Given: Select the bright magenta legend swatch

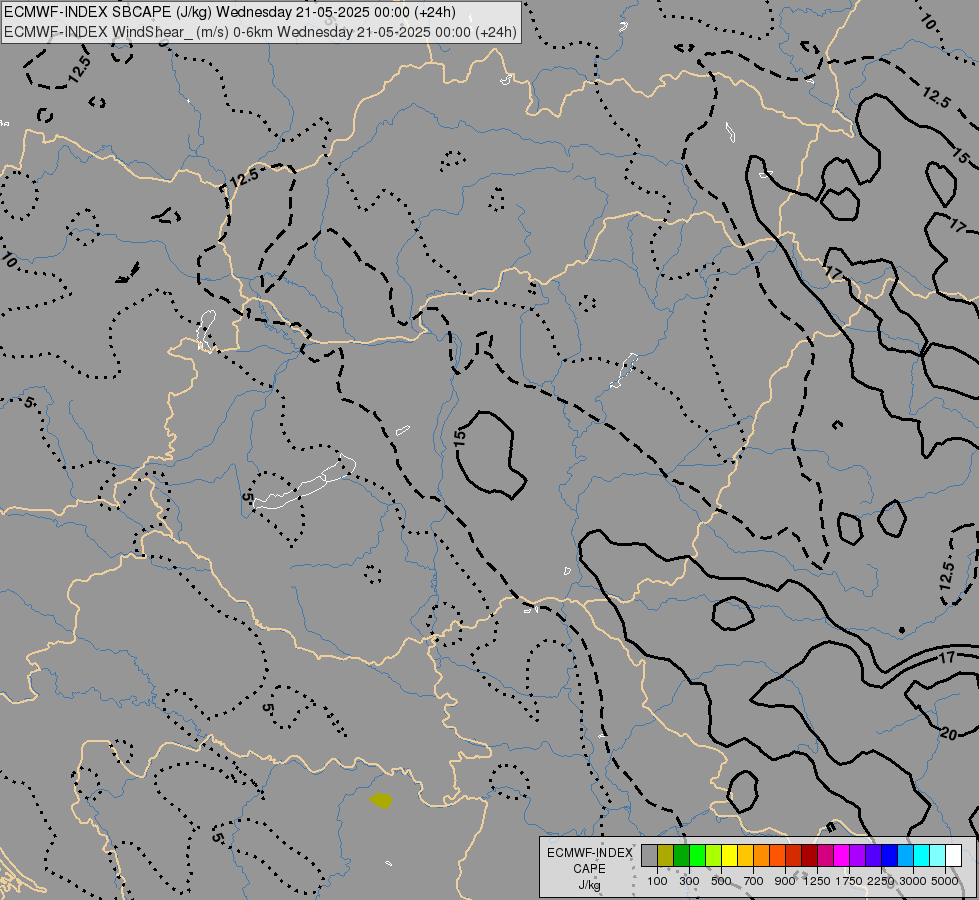Looking at the screenshot, I should tap(841, 855).
